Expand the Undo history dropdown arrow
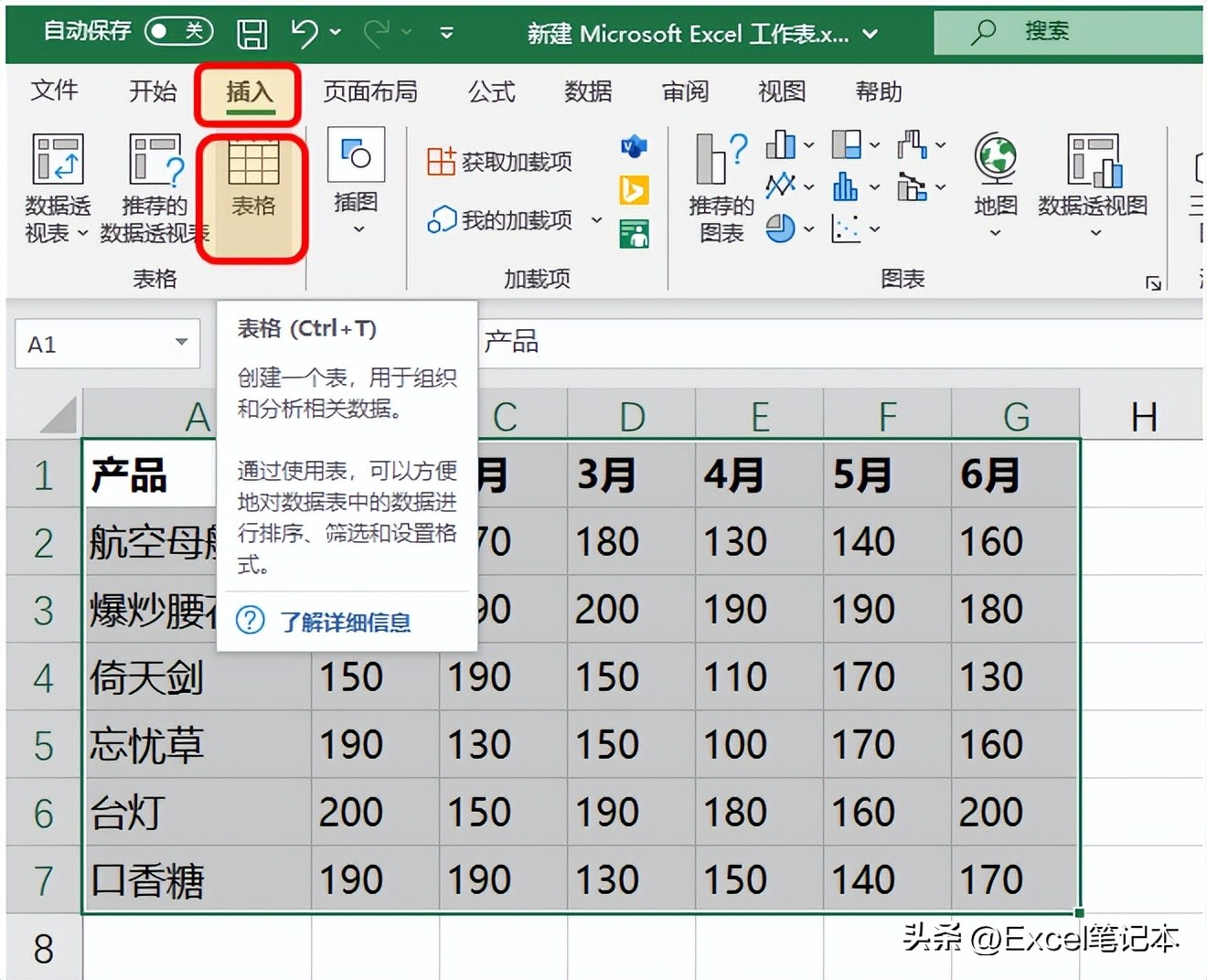 tap(336, 33)
